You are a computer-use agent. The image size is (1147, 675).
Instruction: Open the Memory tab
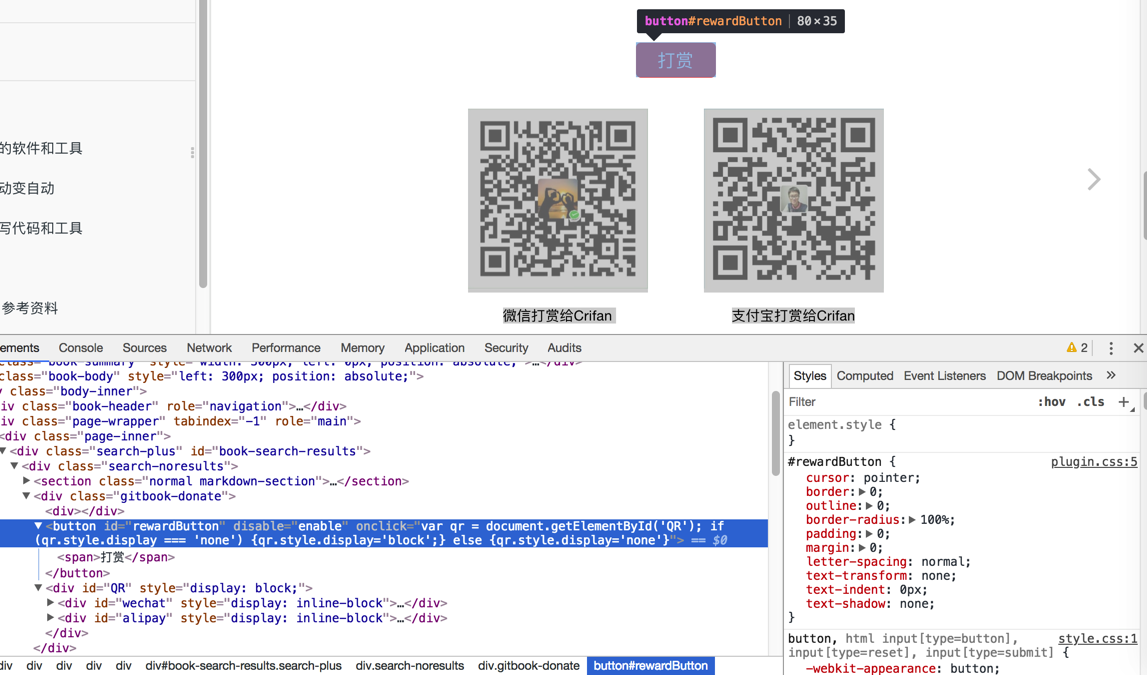coord(362,348)
